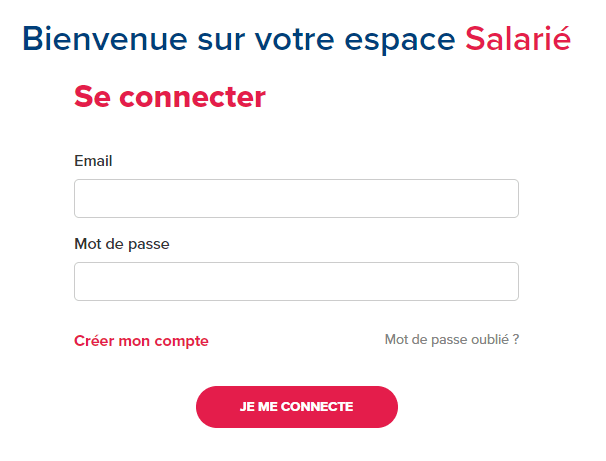The image size is (606, 461).
Task: Open the Créer mon compte link
Action: click(x=141, y=341)
